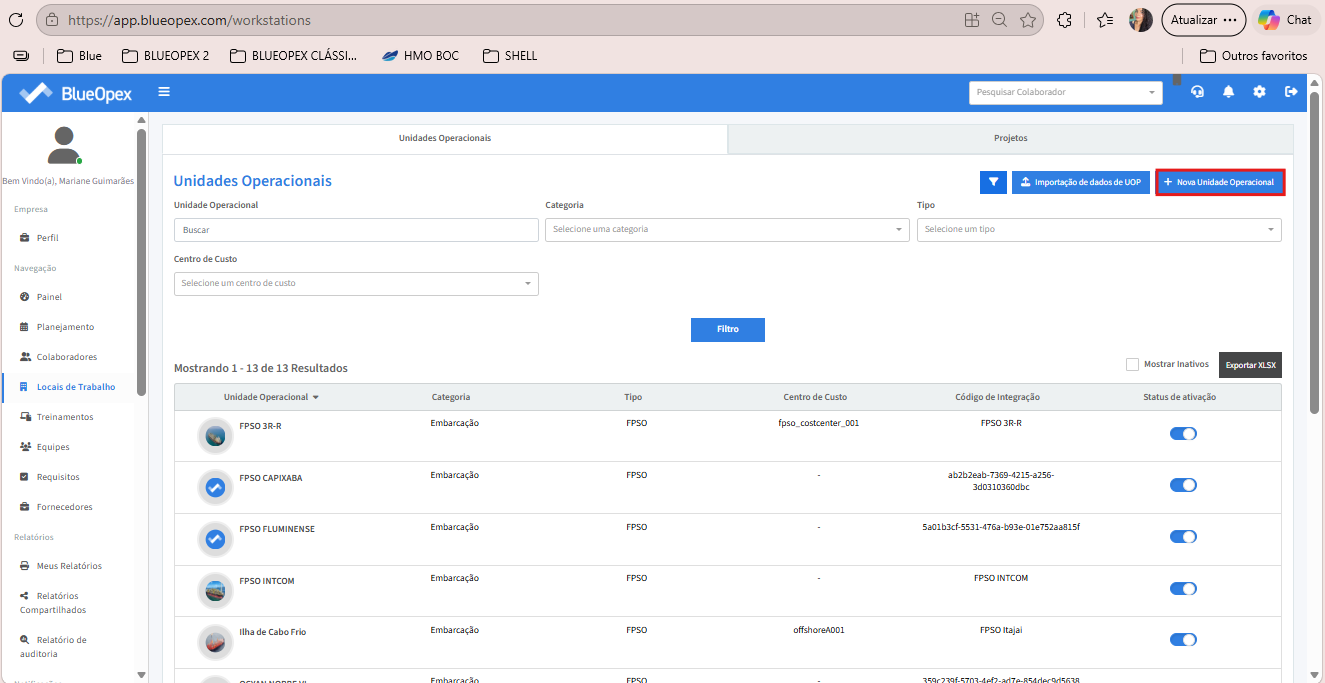This screenshot has height=683, width=1325.
Task: Open Requisitos in sidebar
Action: [58, 477]
